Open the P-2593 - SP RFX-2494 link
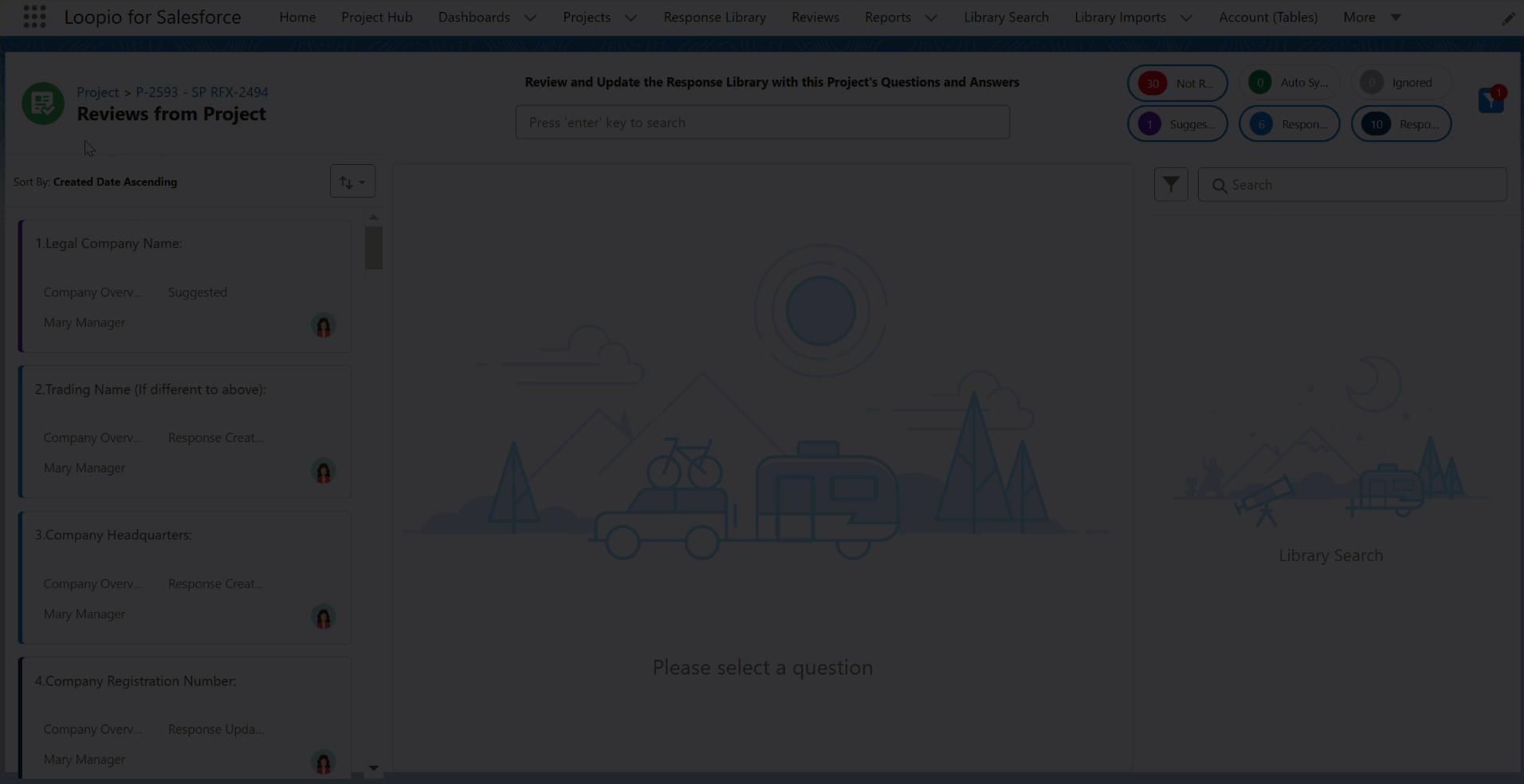Screen dimensions: 1524x784 click(202, 92)
